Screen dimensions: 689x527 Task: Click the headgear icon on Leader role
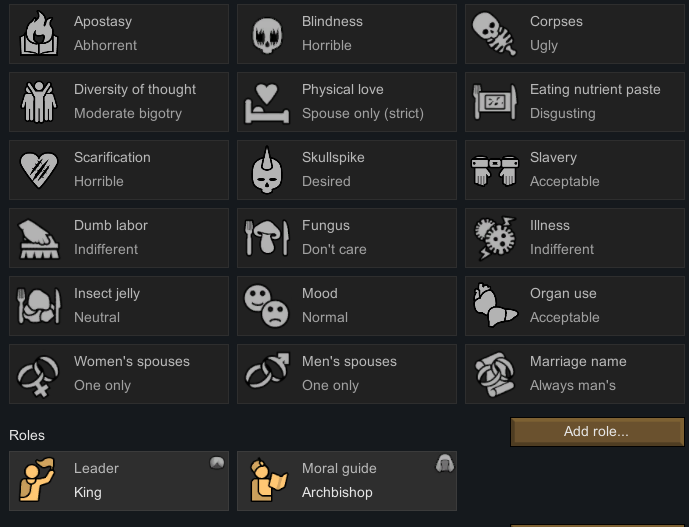click(x=217, y=463)
